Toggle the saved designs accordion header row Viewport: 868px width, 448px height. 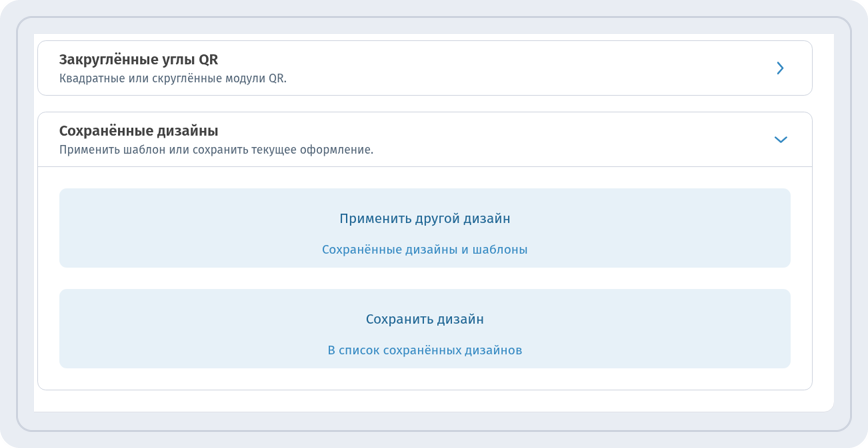point(425,140)
